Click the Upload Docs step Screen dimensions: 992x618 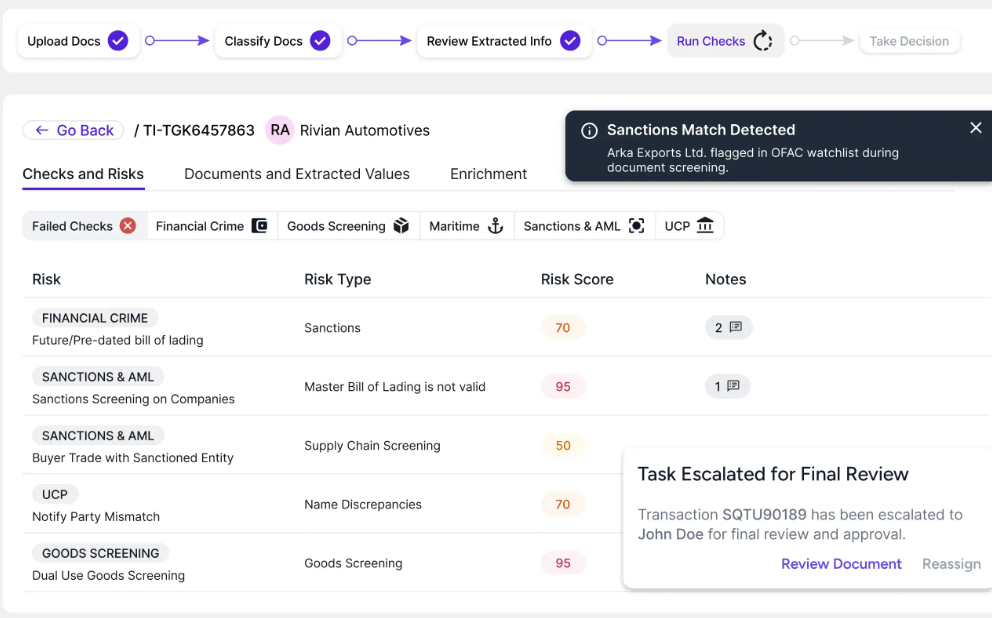coord(77,41)
